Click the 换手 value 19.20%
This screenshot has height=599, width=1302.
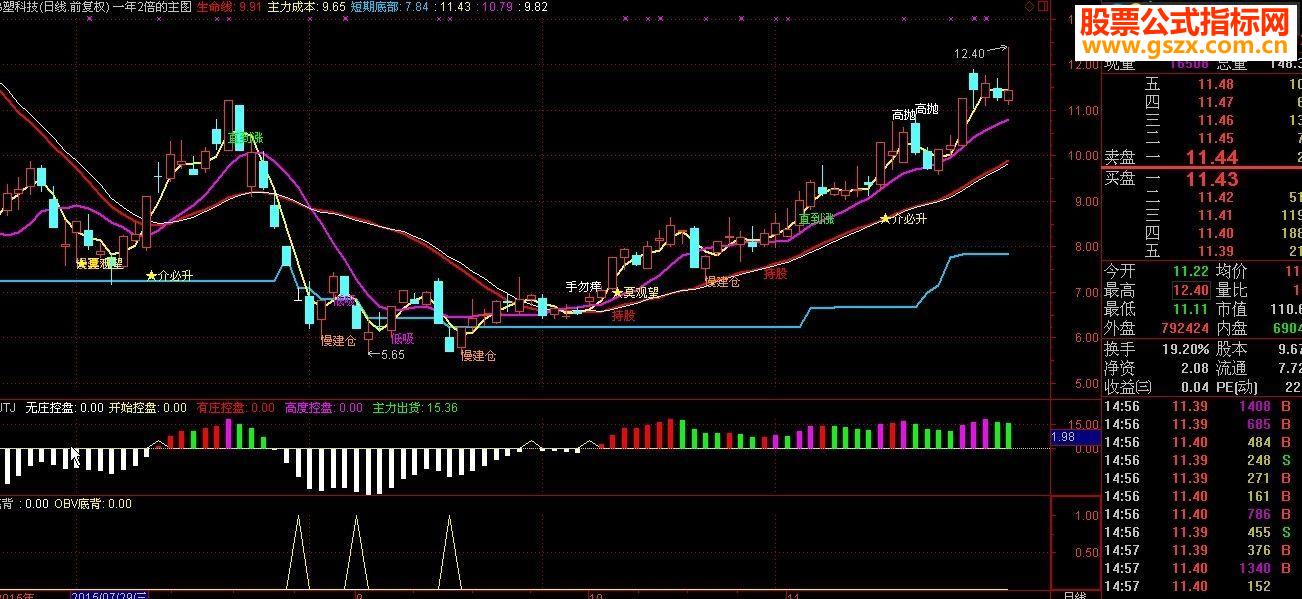click(1184, 349)
